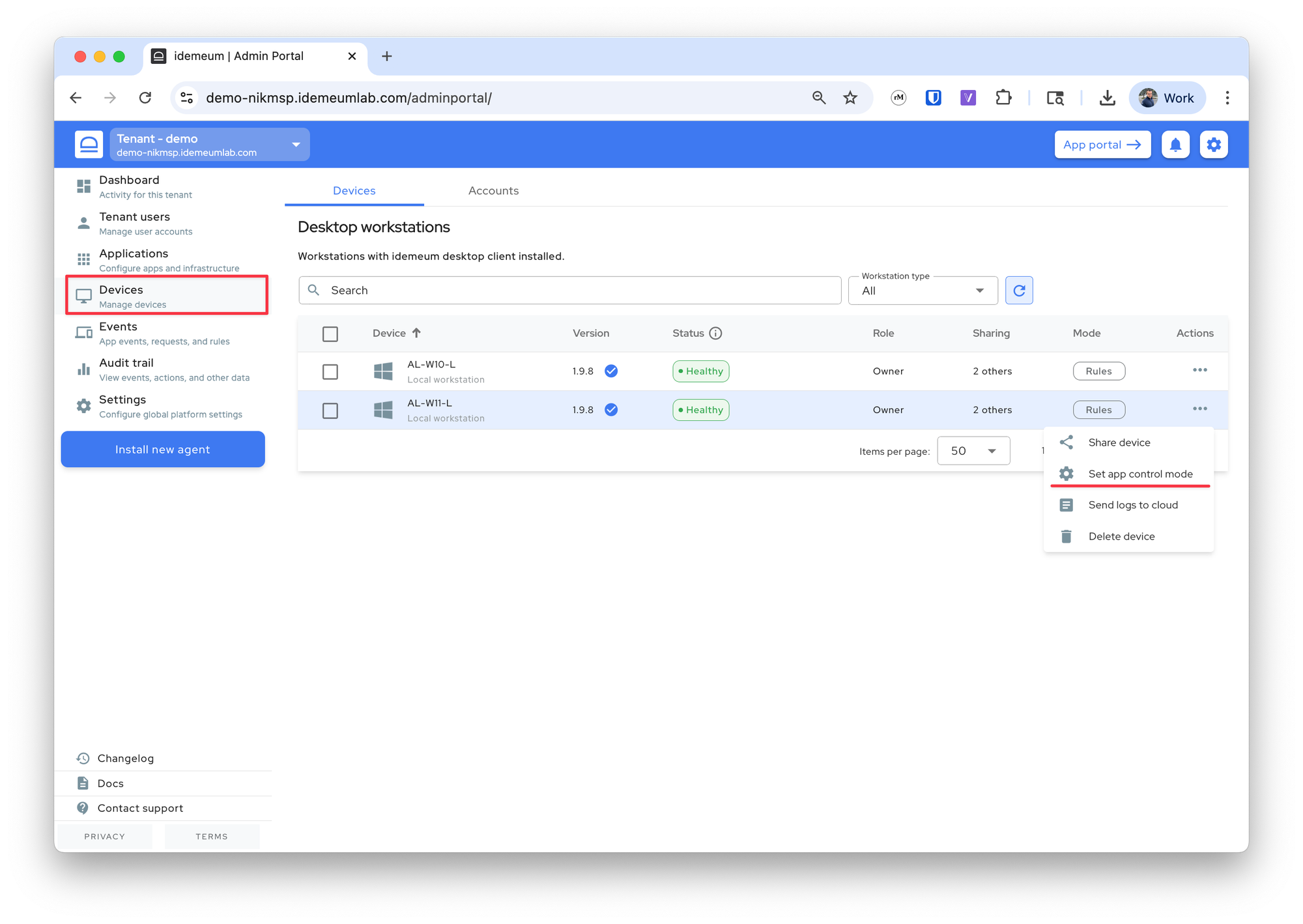Refresh the workstation list

pyautogui.click(x=1019, y=291)
